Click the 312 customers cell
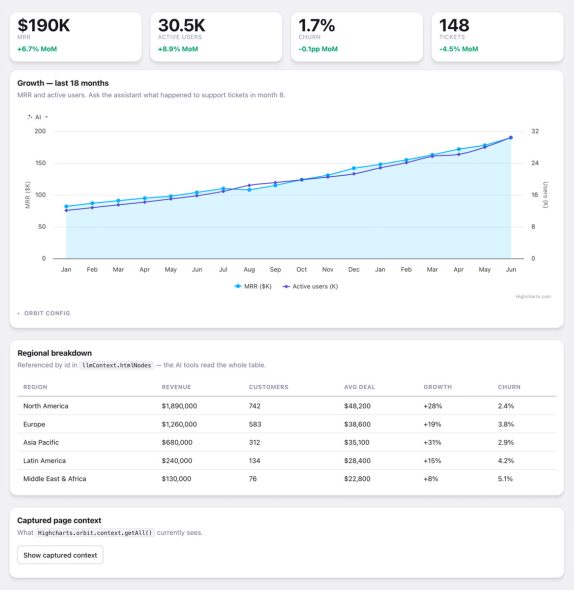 (x=254, y=442)
